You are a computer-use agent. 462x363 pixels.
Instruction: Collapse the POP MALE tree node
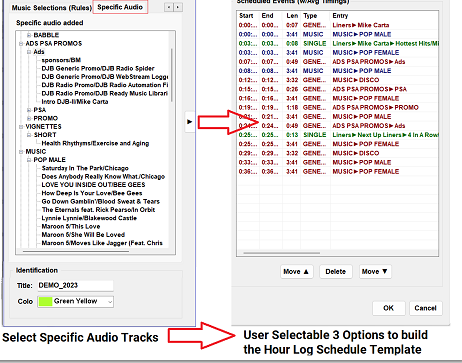point(29,160)
